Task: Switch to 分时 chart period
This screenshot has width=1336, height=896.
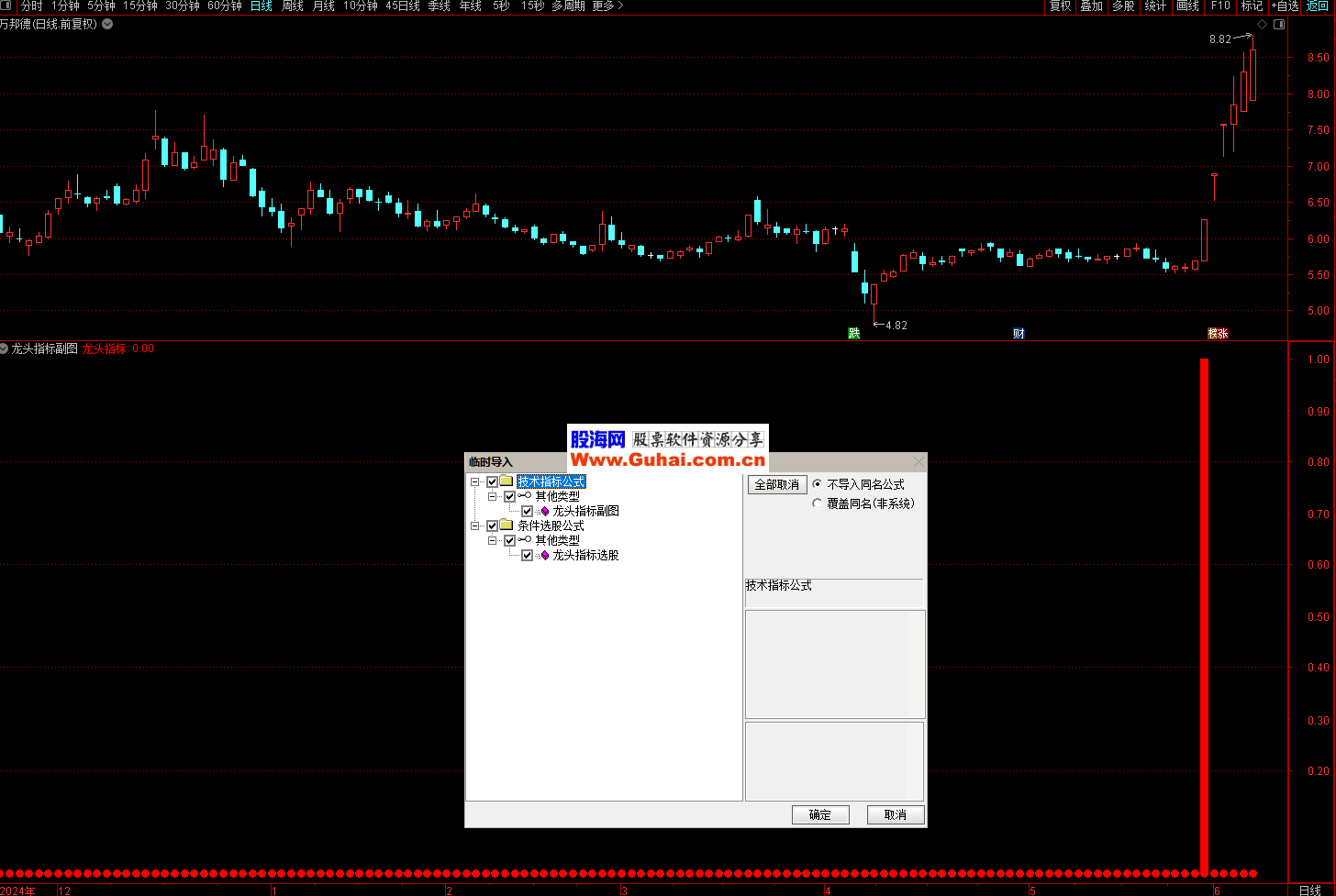Action: [31, 6]
